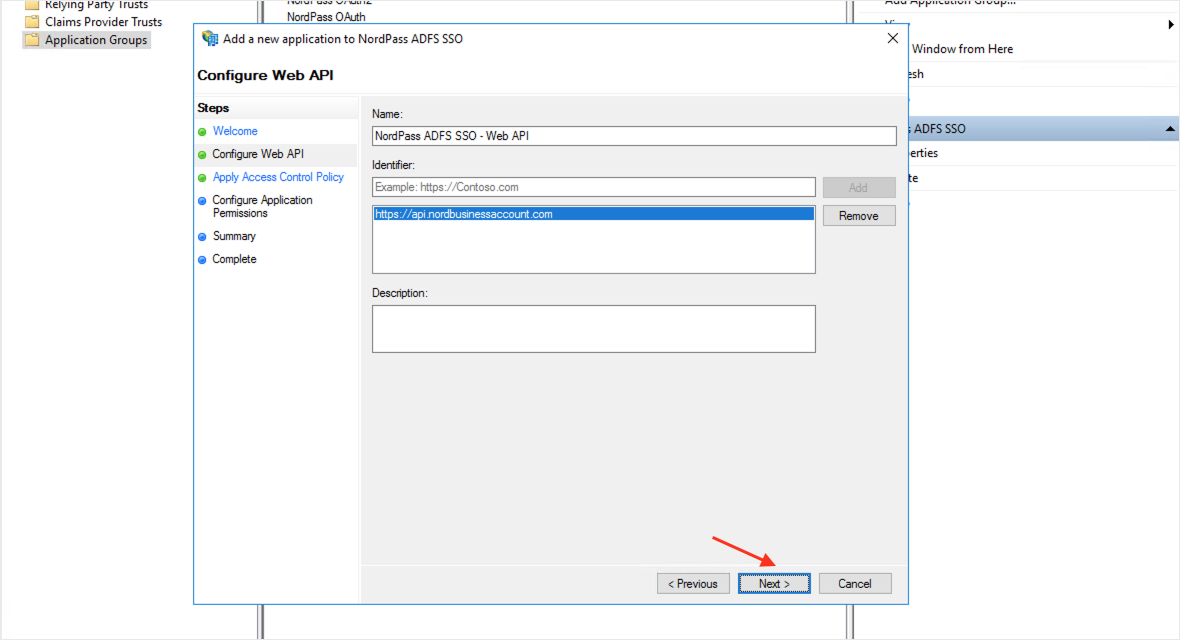
Task: Jump to Apply Access Control Policy step
Action: click(278, 177)
